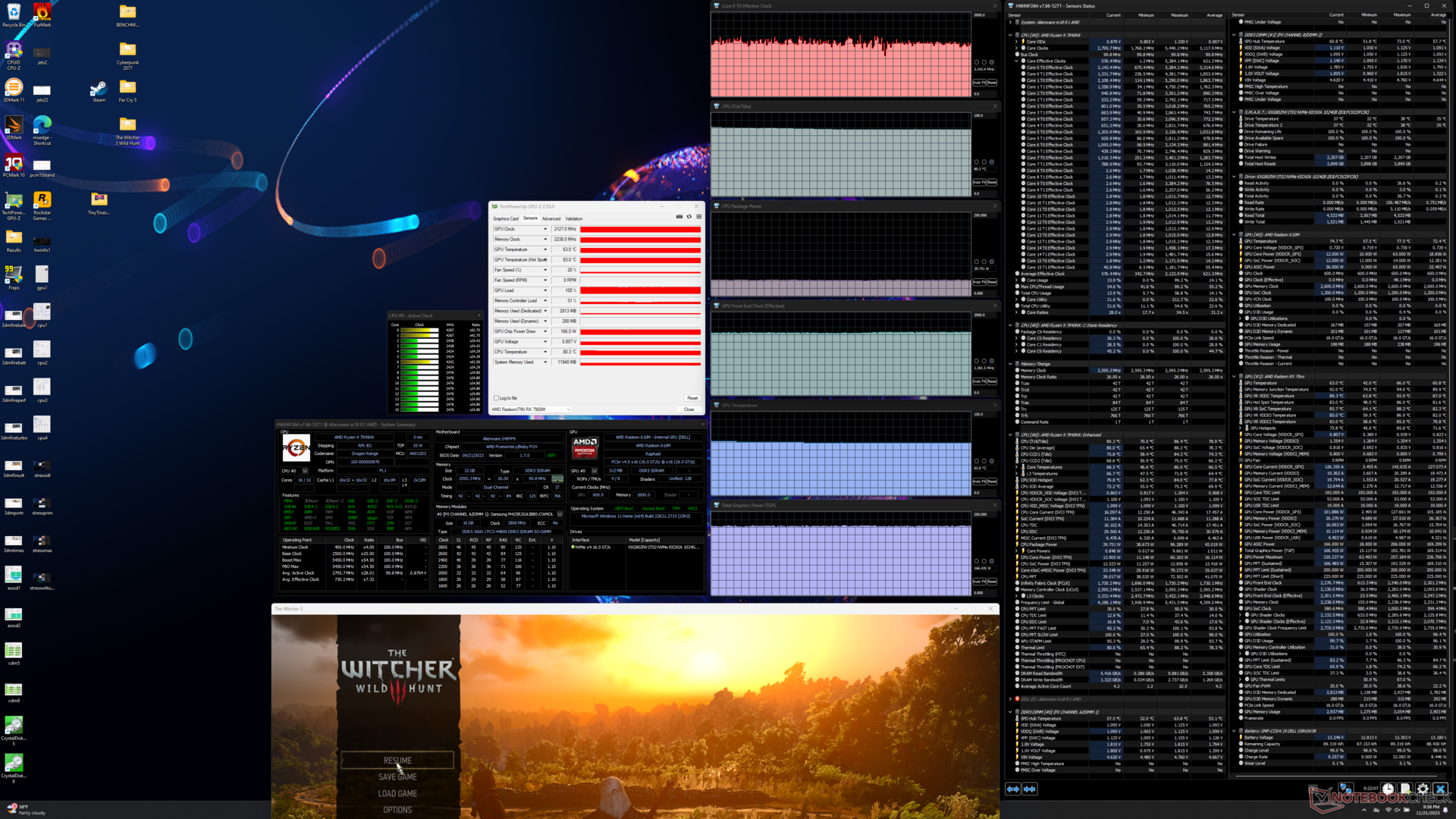Click HWiNFO log-to-file document icon
Screen dimensions: 1456x819
[x=1405, y=789]
